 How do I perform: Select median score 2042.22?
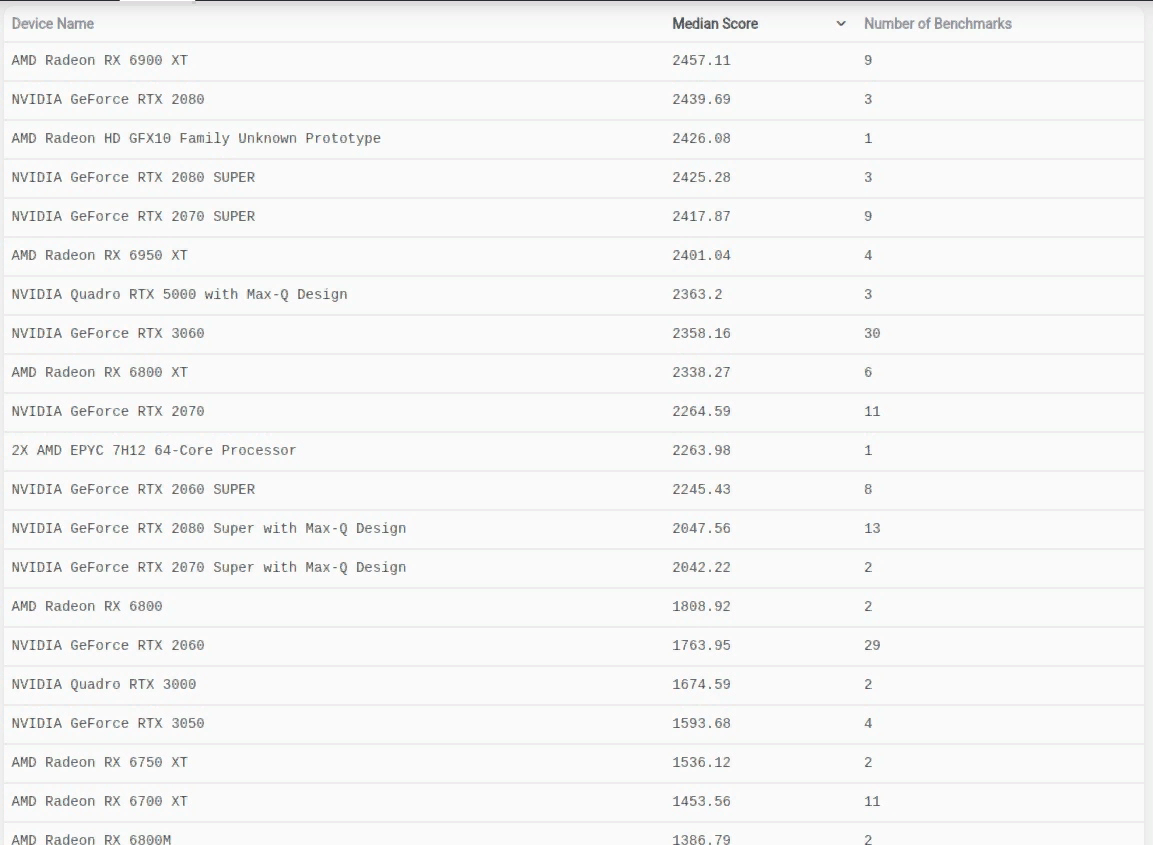click(x=702, y=567)
